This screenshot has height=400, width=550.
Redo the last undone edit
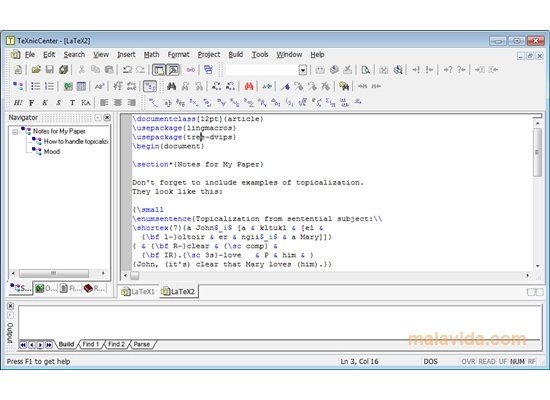pyautogui.click(x=140, y=70)
